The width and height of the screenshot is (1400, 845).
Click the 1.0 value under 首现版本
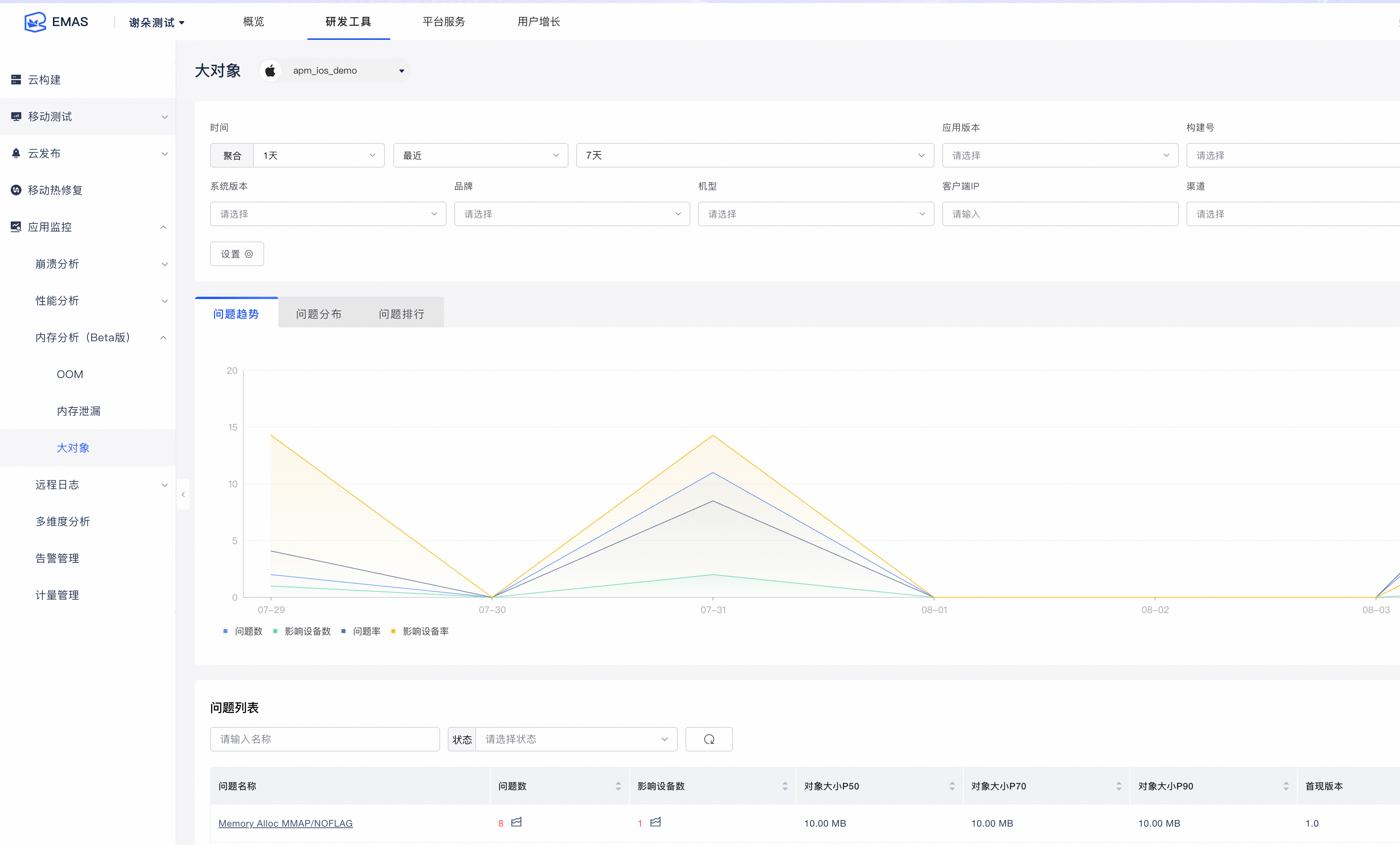click(1311, 823)
